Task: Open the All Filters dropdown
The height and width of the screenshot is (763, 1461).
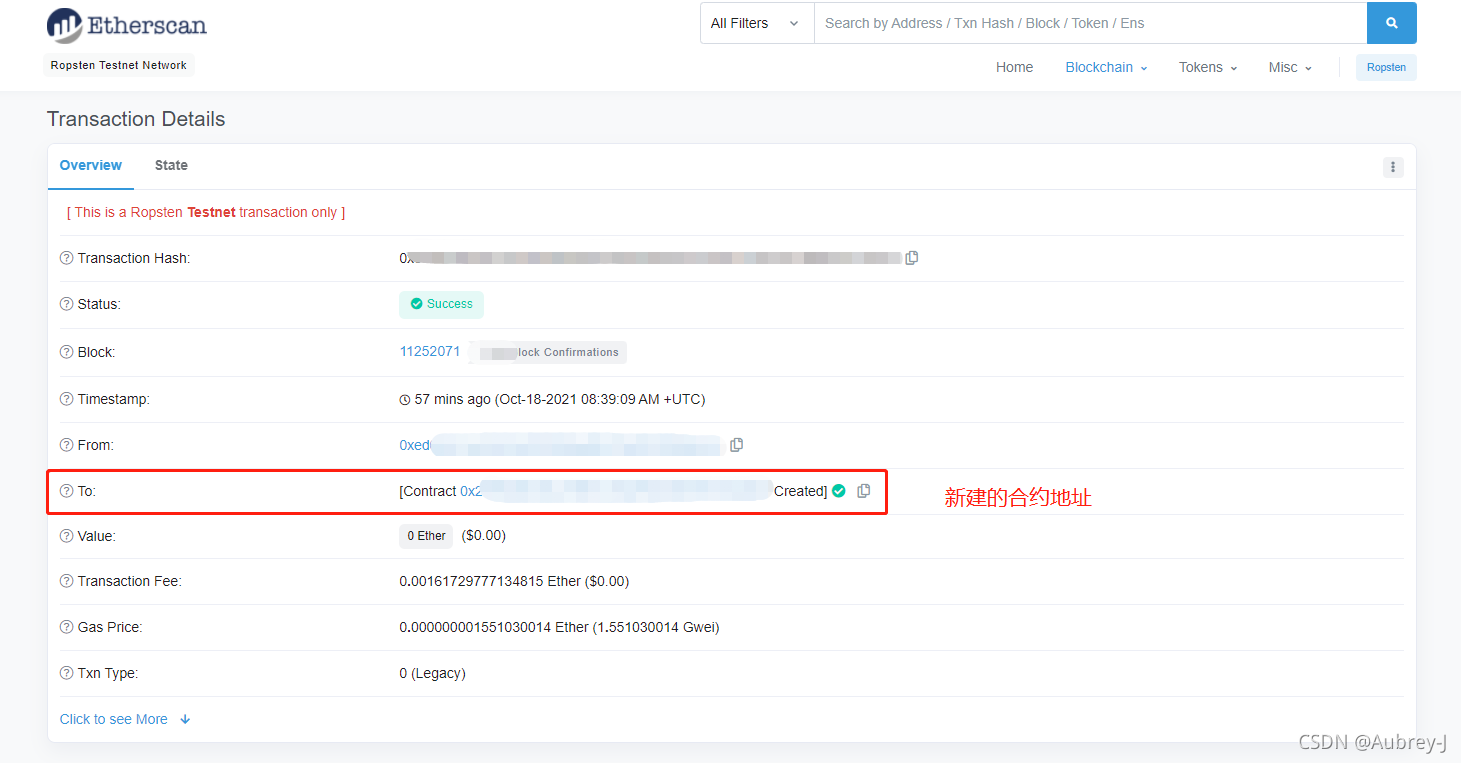Action: [x=757, y=23]
